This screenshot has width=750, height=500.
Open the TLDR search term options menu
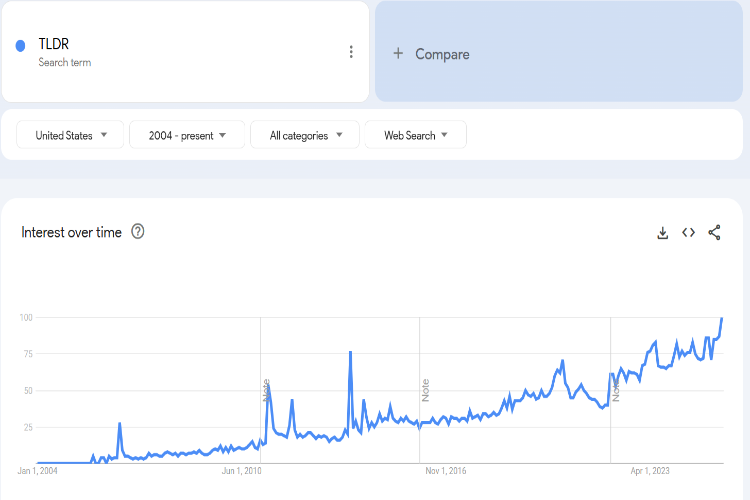tap(351, 52)
